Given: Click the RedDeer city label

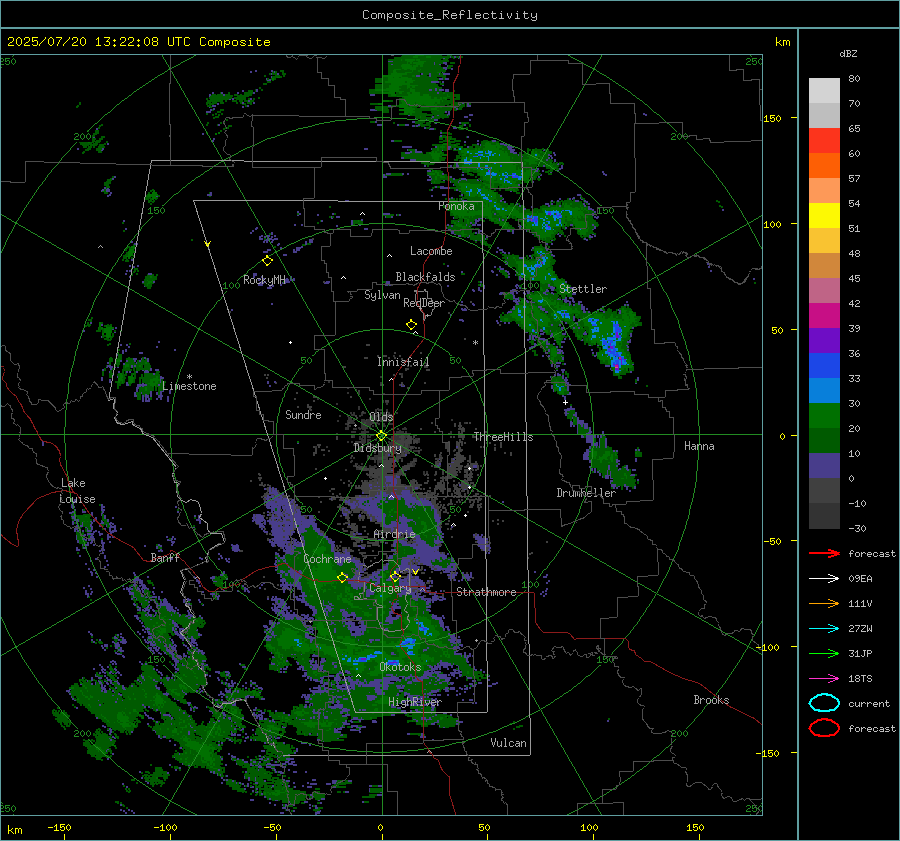Looking at the screenshot, I should 424,303.
